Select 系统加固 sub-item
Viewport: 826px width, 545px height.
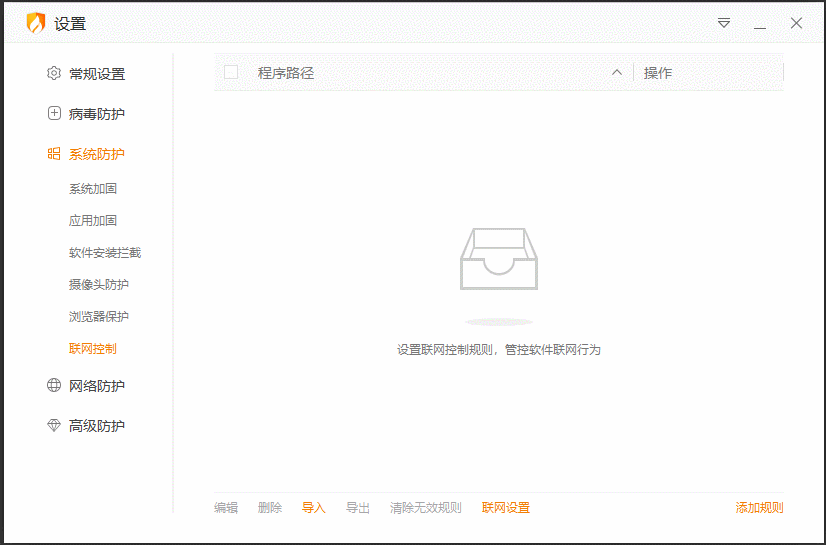(93, 189)
